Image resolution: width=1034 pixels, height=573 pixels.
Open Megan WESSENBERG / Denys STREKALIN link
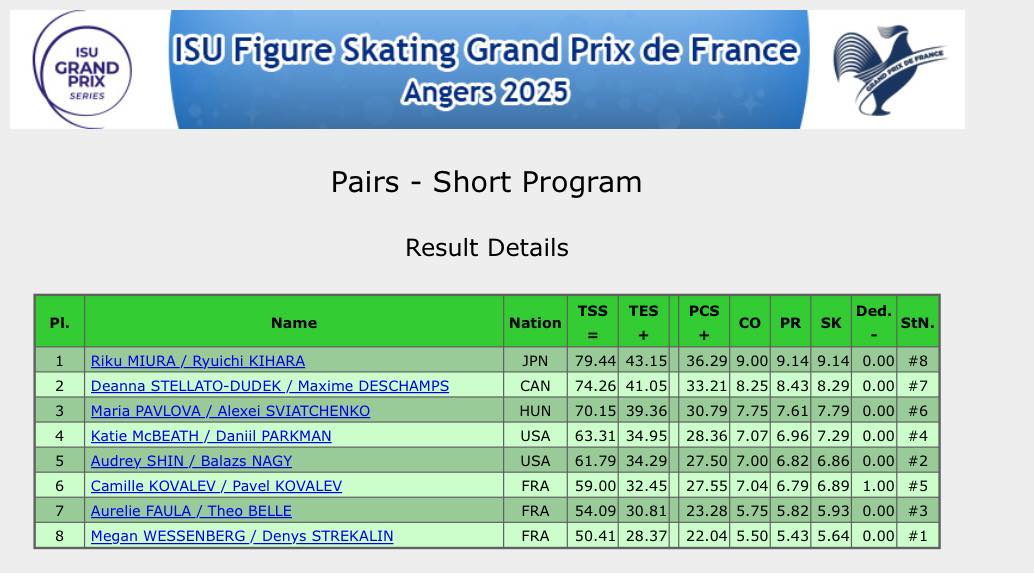(x=242, y=536)
